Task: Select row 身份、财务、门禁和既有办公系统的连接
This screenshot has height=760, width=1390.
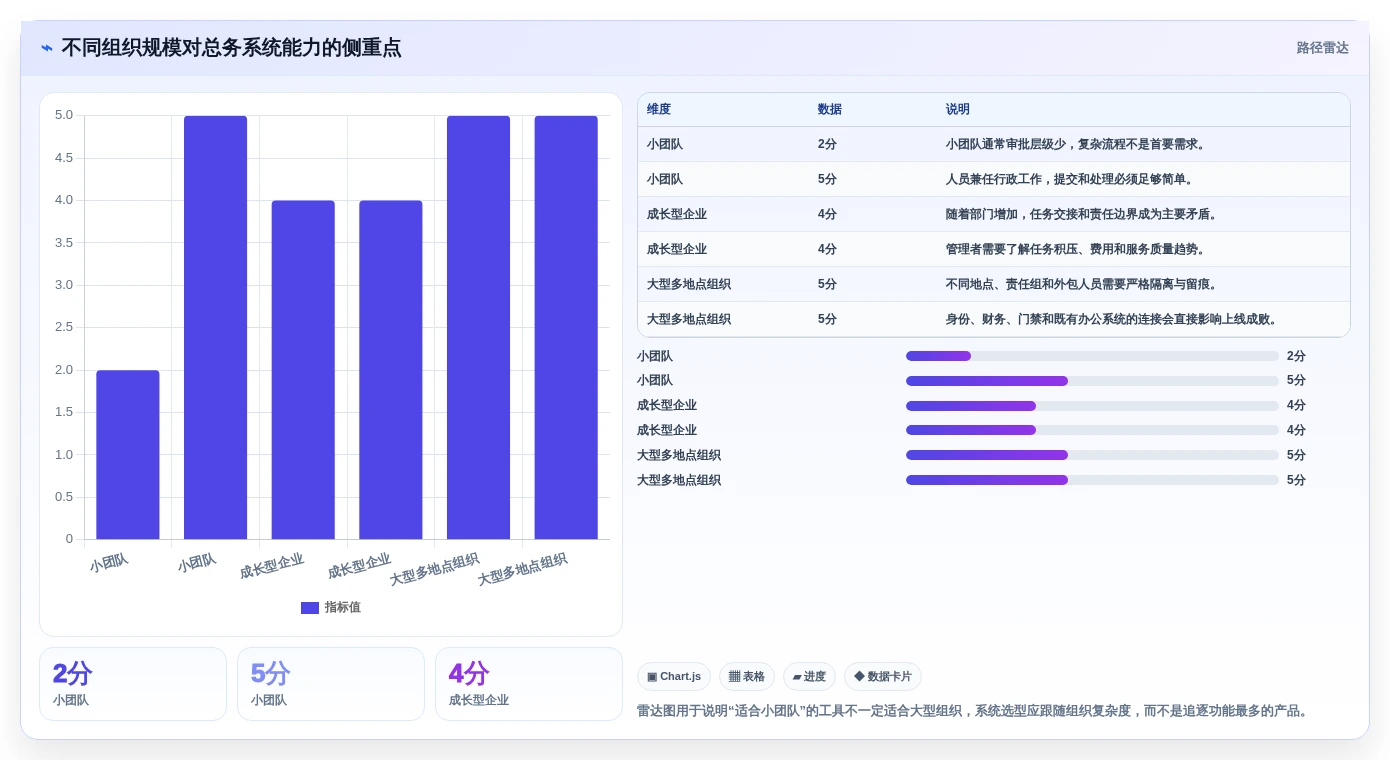Action: point(994,319)
